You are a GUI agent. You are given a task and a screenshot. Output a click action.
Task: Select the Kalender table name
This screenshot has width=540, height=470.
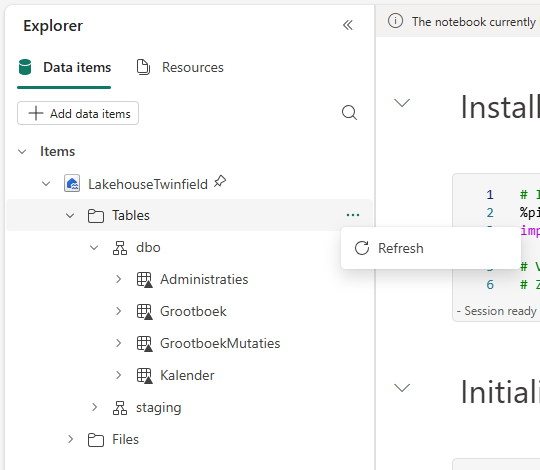click(187, 375)
